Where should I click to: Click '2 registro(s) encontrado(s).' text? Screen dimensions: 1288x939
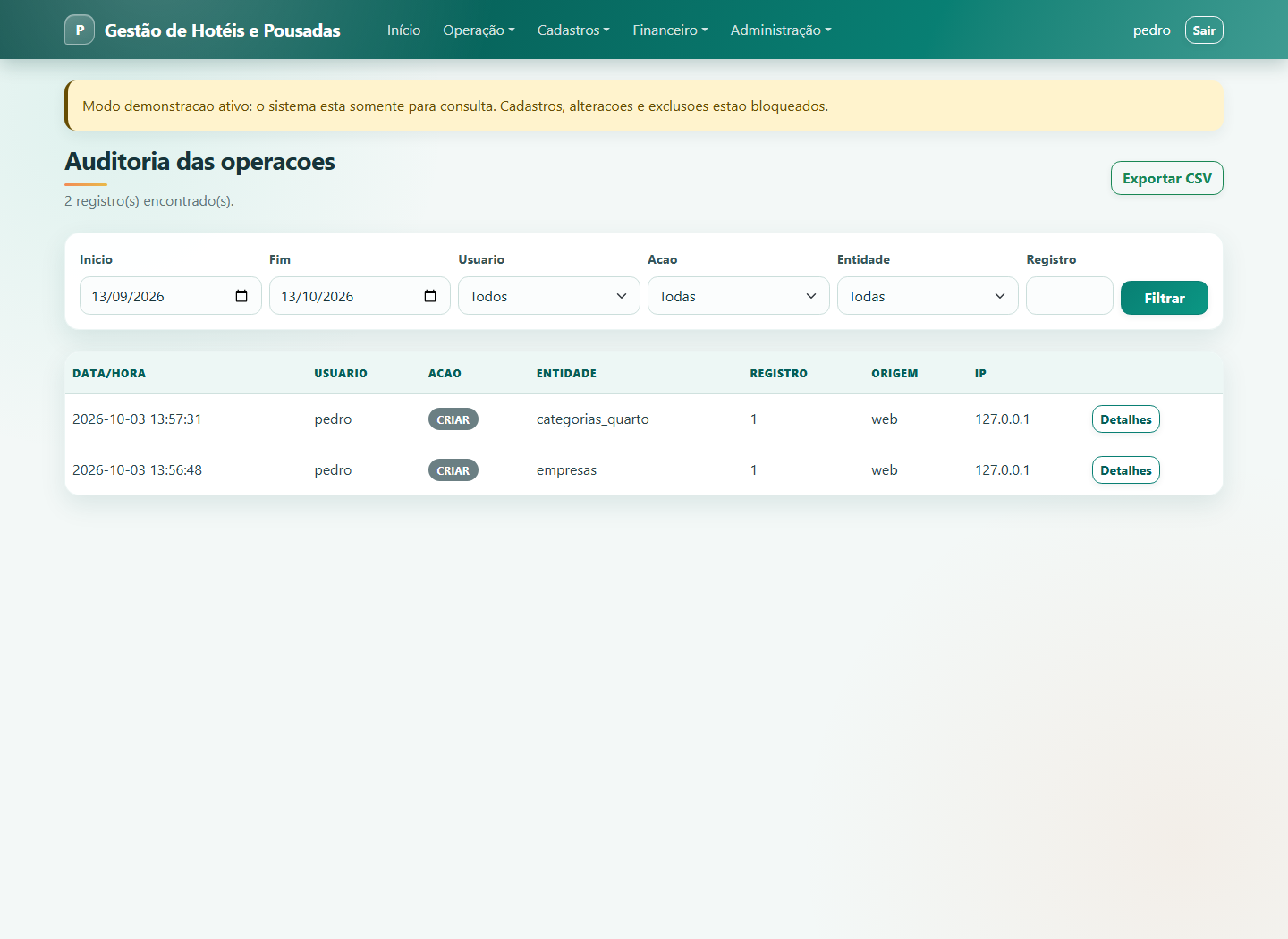click(149, 201)
